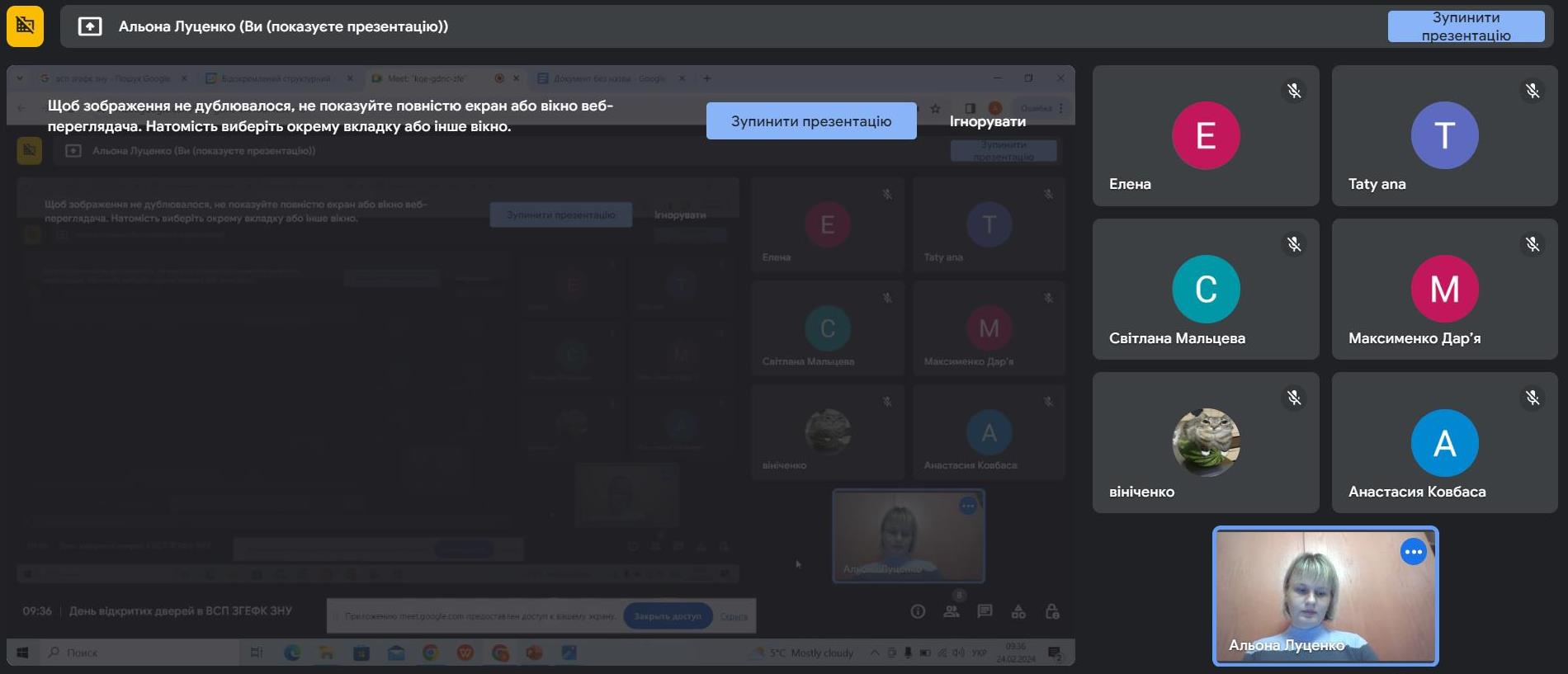The height and width of the screenshot is (674, 1568).
Task: Click Зупинити презентацію in the warning banner
Action: (811, 121)
